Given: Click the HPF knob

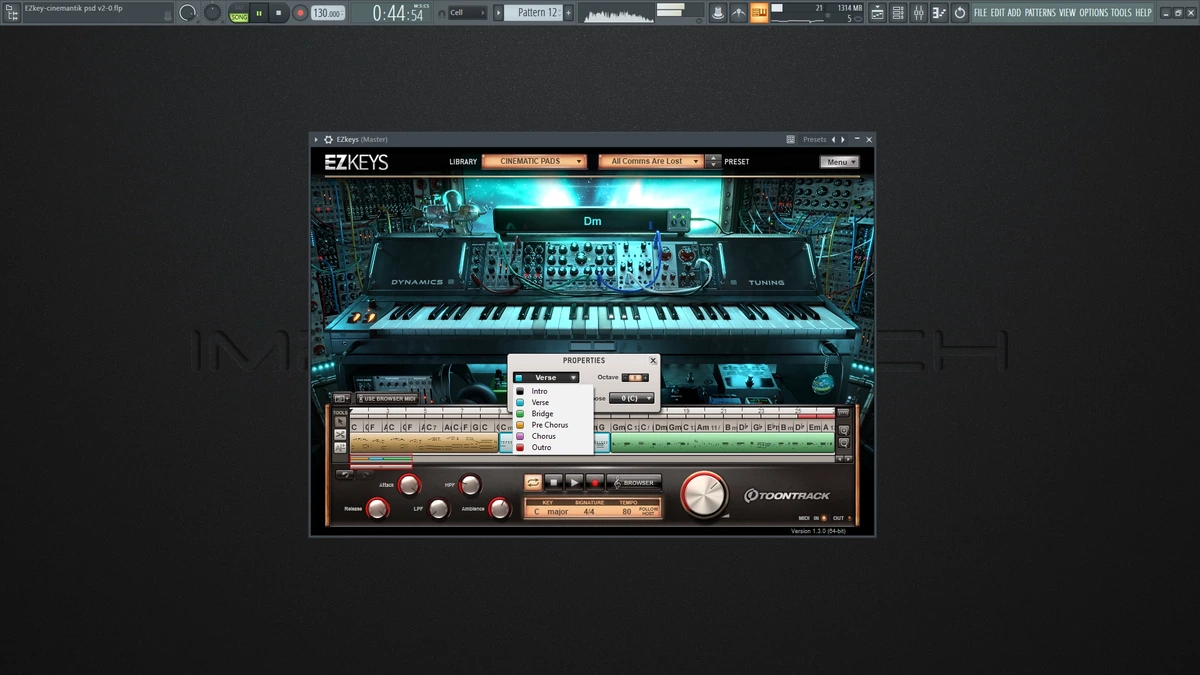Looking at the screenshot, I should click(470, 486).
